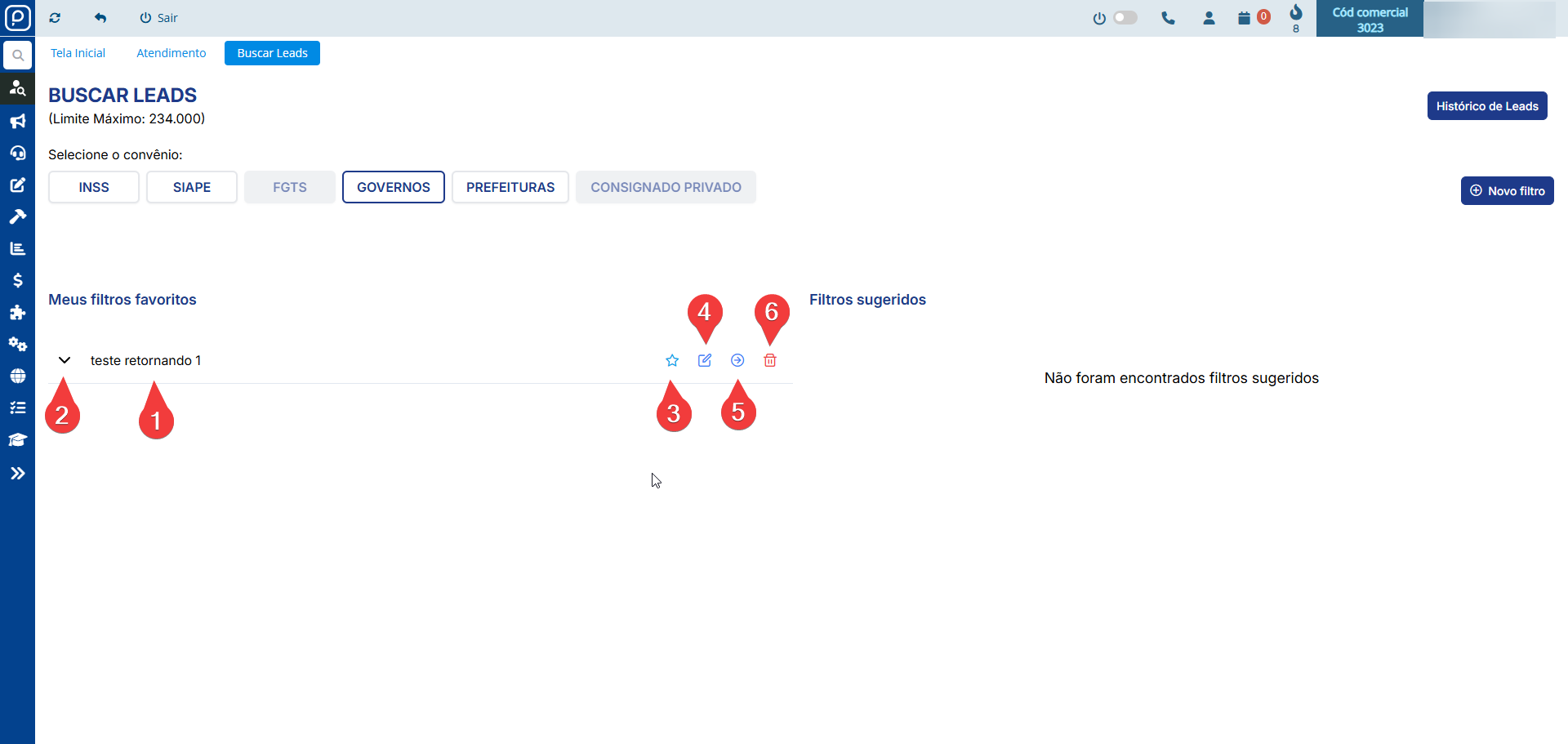Edit the 'teste retornando 1' filter
Viewport: 1568px width, 744px height.
pos(705,360)
